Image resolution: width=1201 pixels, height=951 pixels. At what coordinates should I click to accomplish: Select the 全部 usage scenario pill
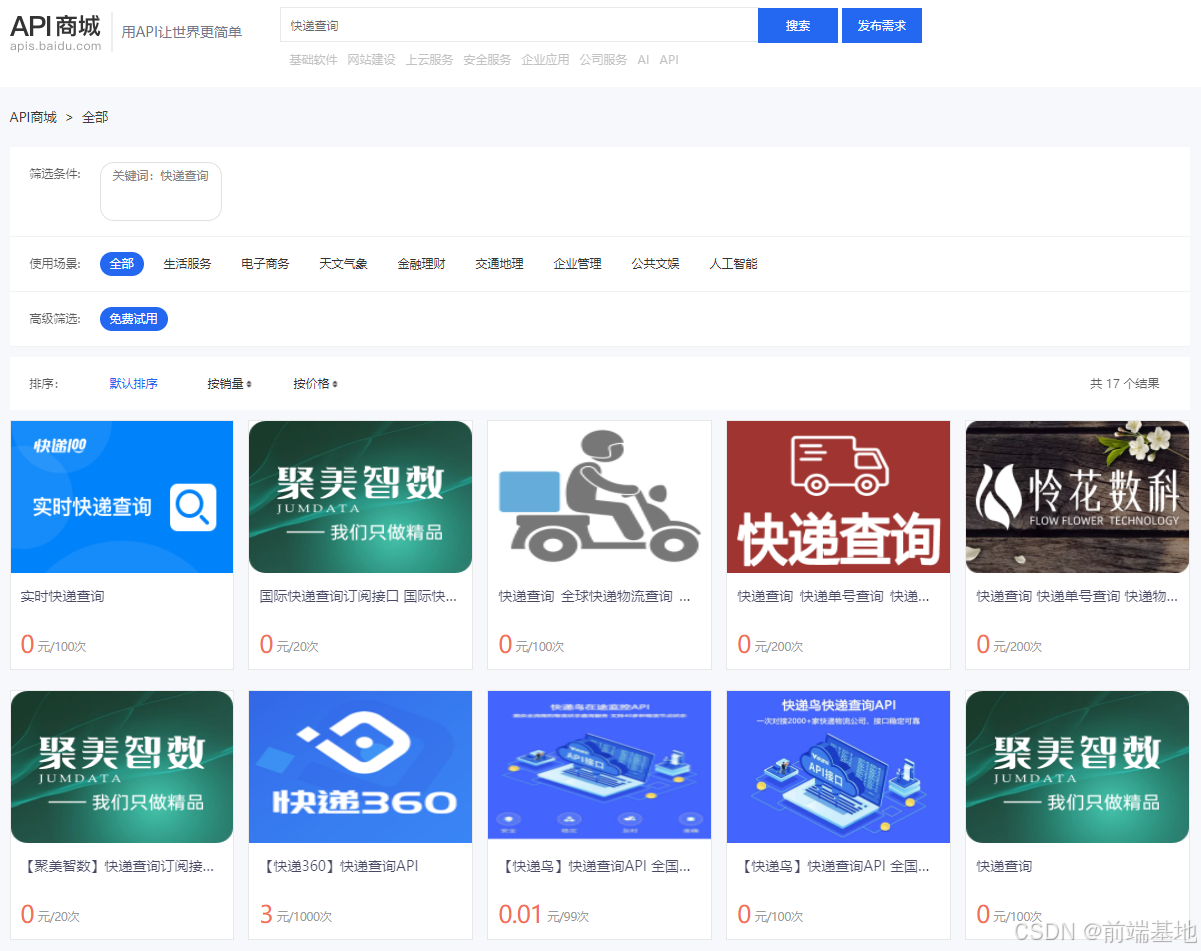[x=122, y=264]
